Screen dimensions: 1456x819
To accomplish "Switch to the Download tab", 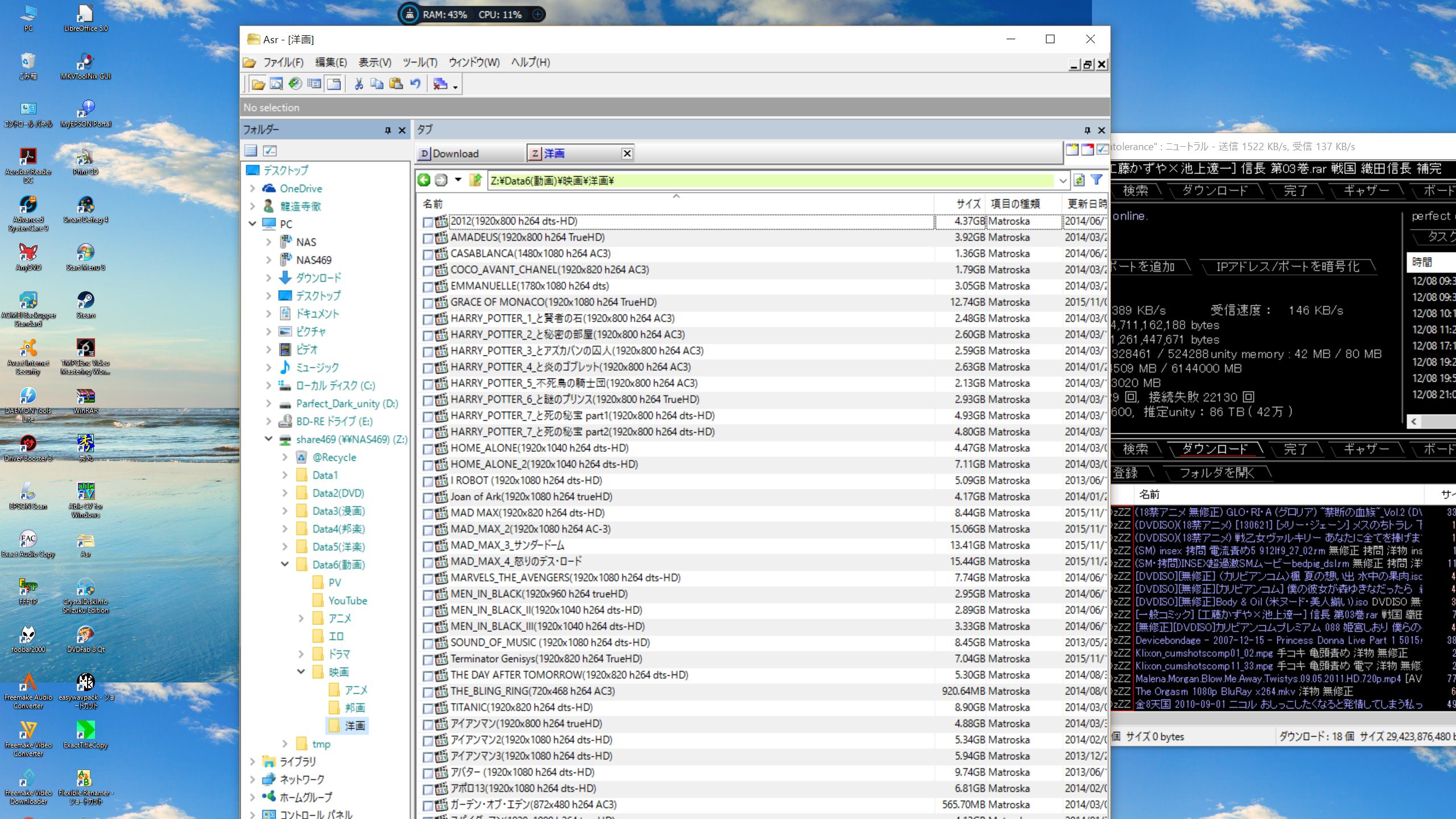I will (x=470, y=154).
